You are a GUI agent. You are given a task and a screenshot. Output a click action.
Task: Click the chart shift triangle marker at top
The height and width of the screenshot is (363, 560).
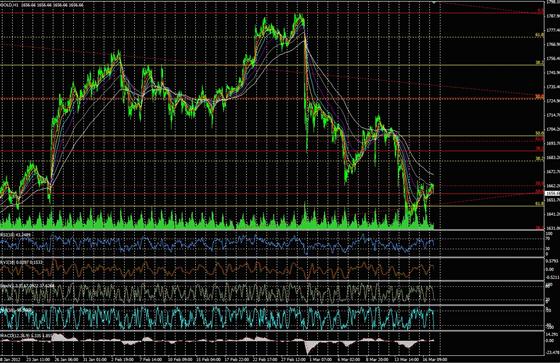[x=434, y=3]
